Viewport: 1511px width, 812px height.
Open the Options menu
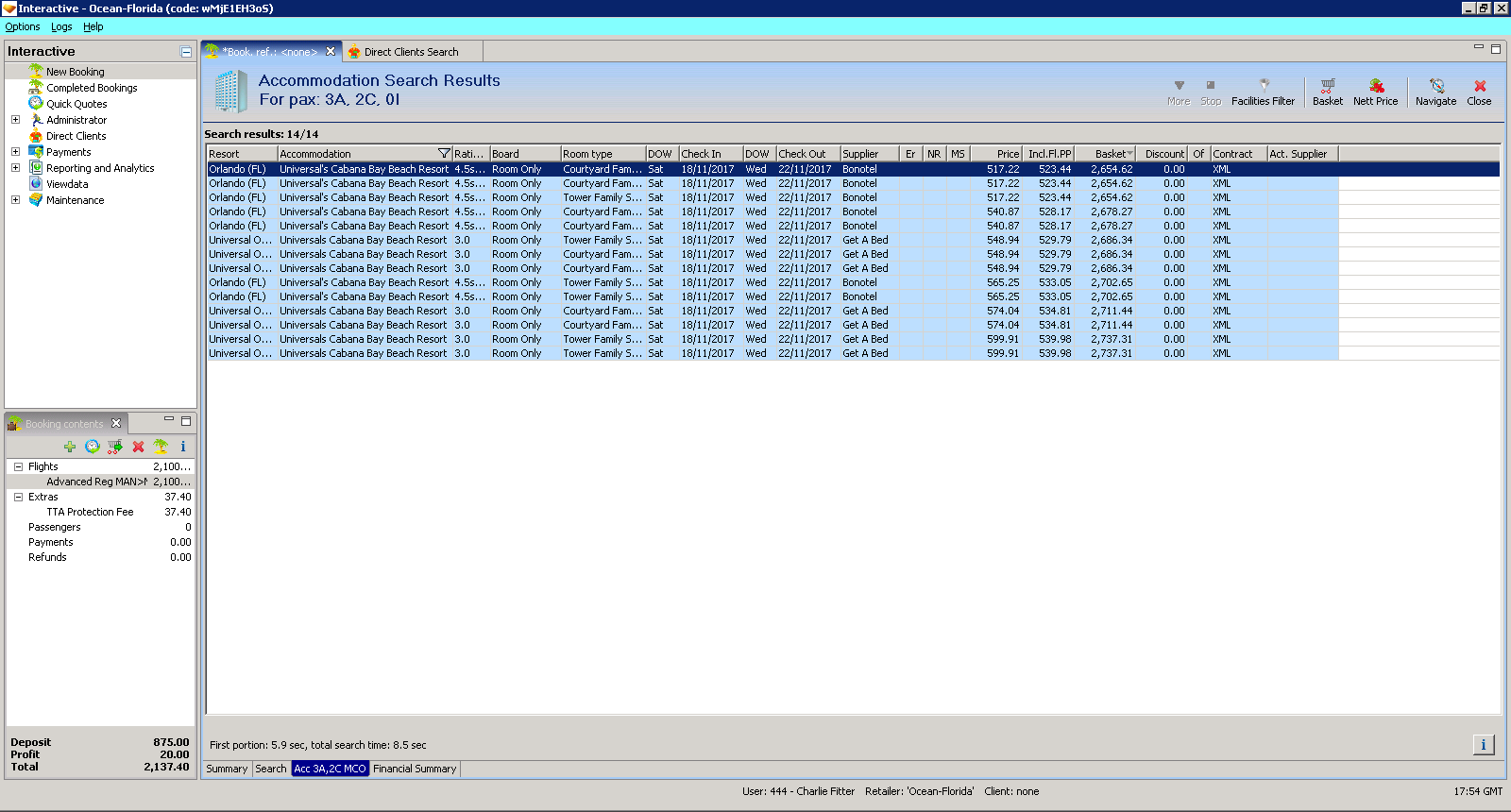point(23,26)
